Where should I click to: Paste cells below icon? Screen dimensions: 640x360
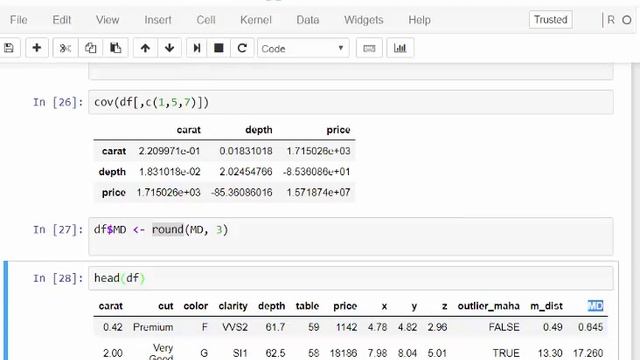click(x=116, y=48)
